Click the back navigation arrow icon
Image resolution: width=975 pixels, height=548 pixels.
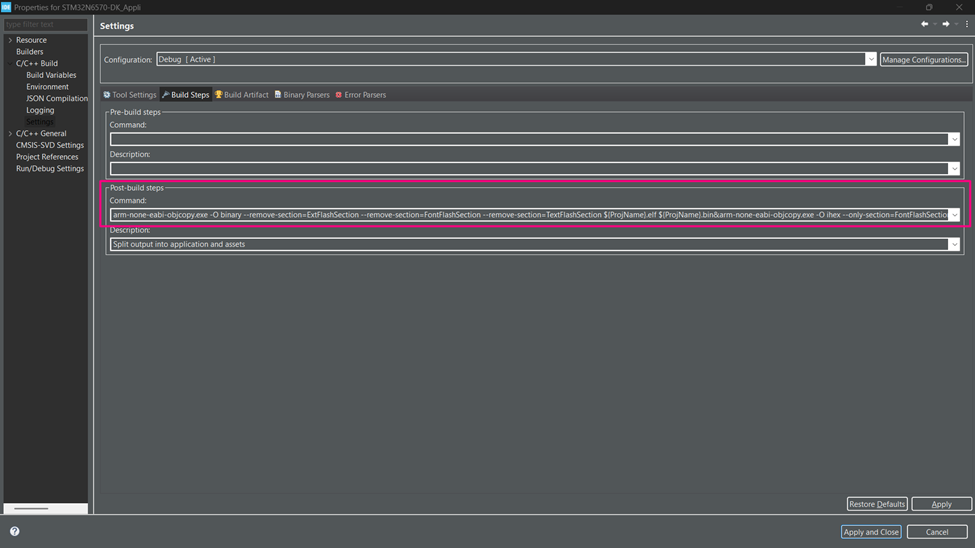925,24
